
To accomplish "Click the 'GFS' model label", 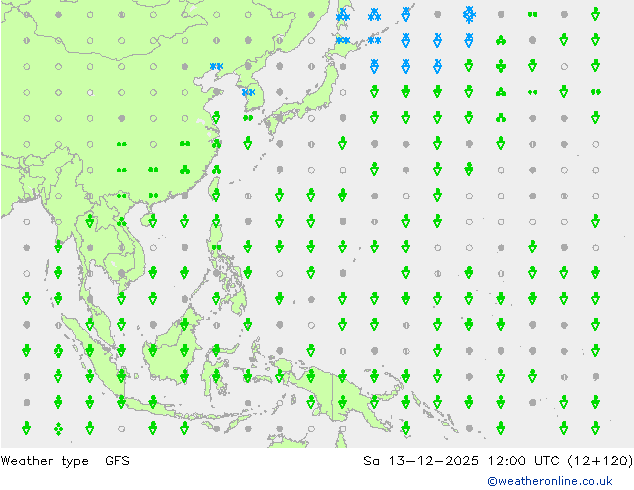I will [x=117, y=460].
